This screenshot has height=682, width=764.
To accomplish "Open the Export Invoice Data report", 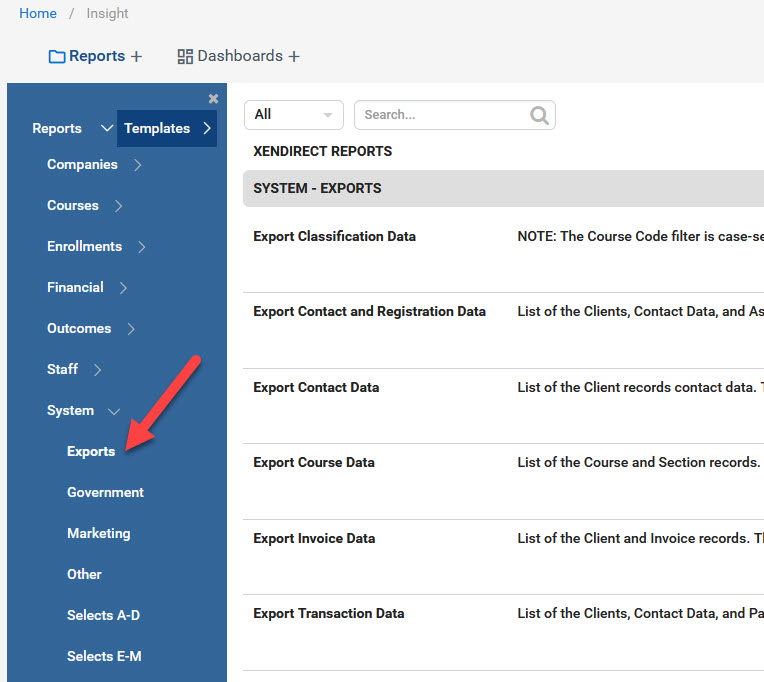I will [x=314, y=539].
